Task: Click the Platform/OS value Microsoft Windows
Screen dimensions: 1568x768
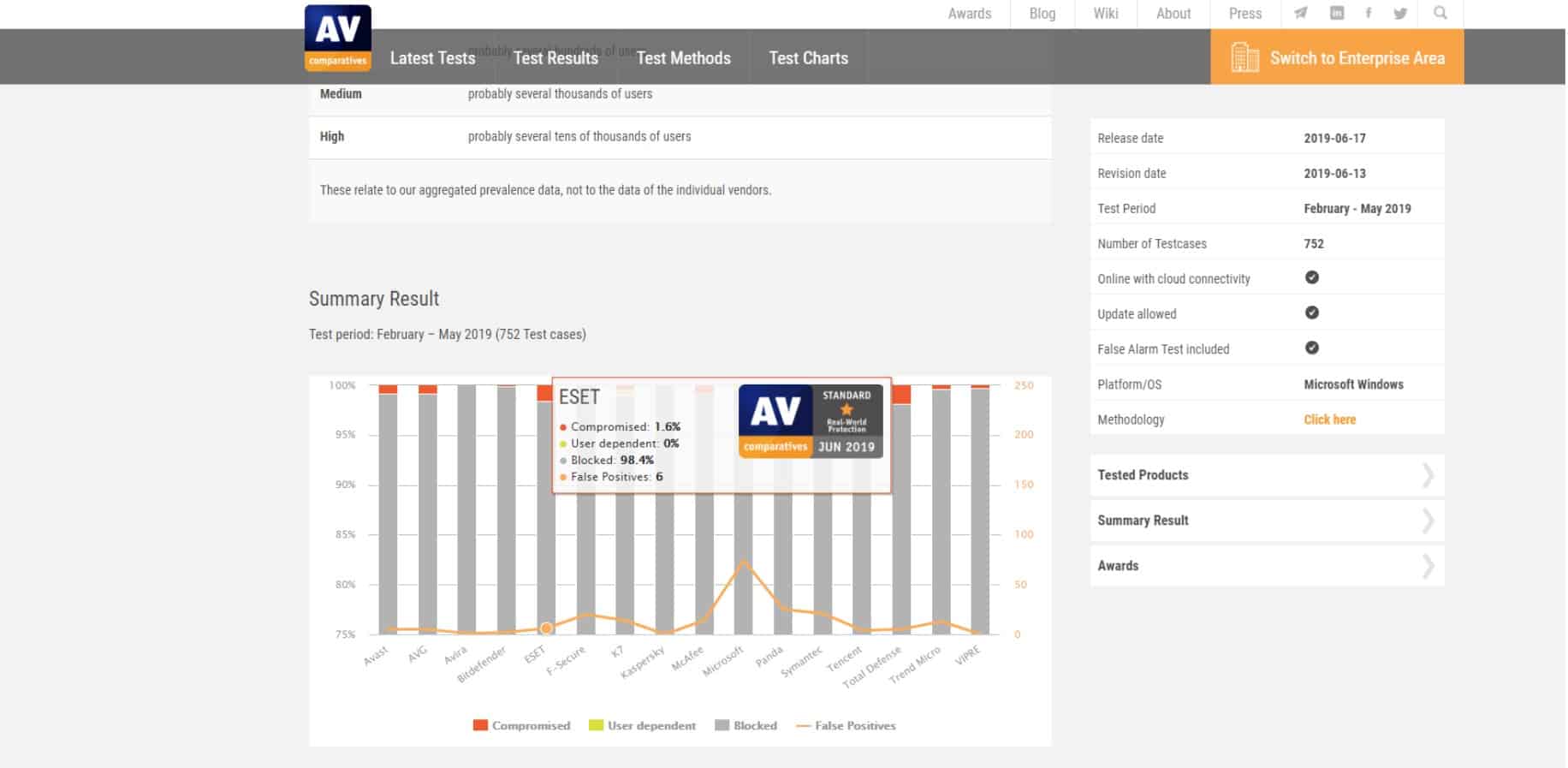Action: click(x=1353, y=384)
